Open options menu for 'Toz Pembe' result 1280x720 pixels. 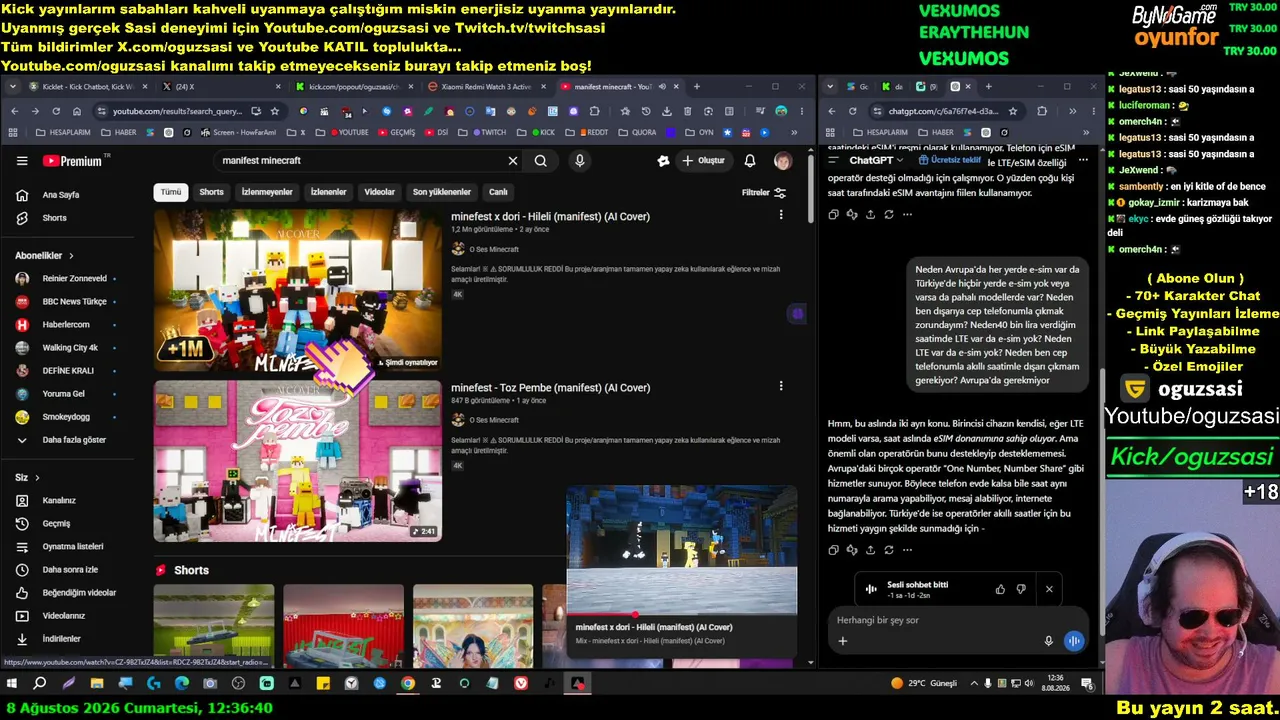pyautogui.click(x=781, y=386)
